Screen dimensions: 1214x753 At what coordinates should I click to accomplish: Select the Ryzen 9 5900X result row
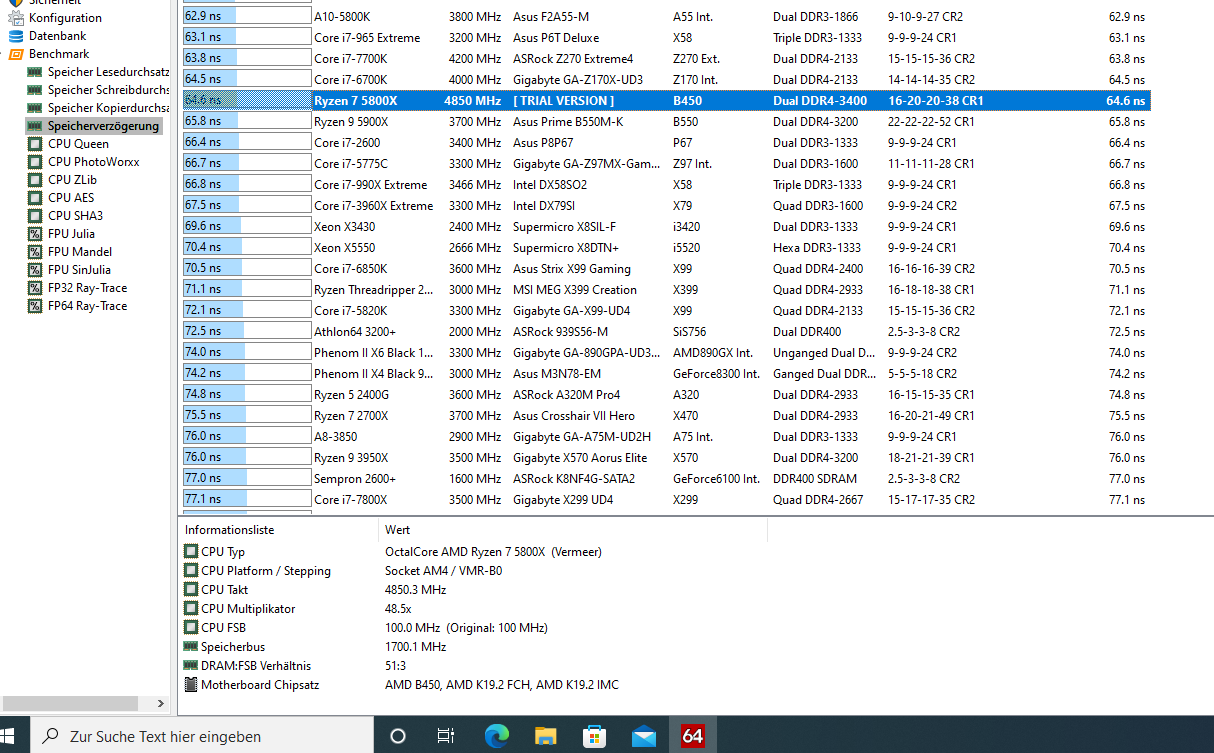[666, 122]
